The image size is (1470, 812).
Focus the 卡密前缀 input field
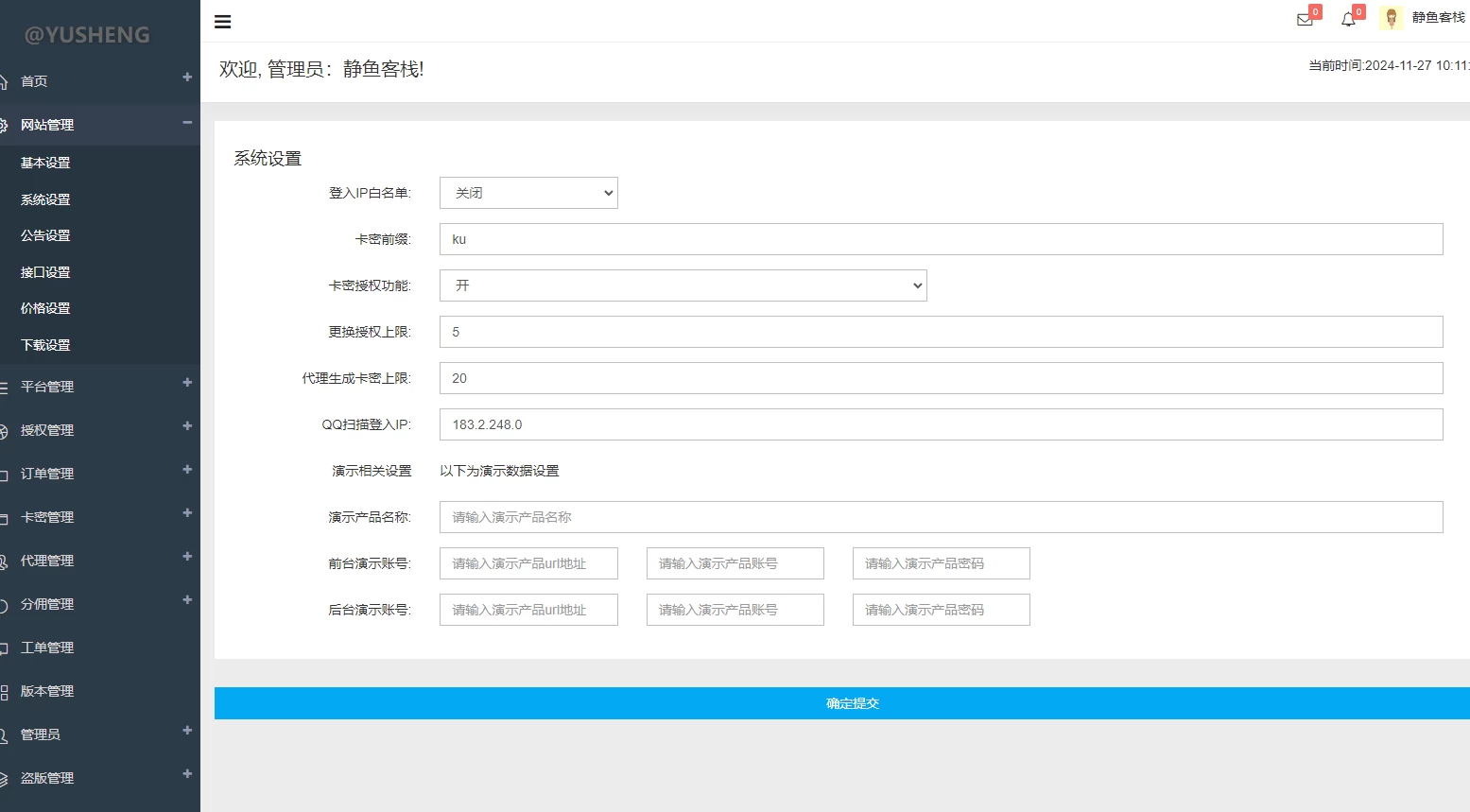941,239
